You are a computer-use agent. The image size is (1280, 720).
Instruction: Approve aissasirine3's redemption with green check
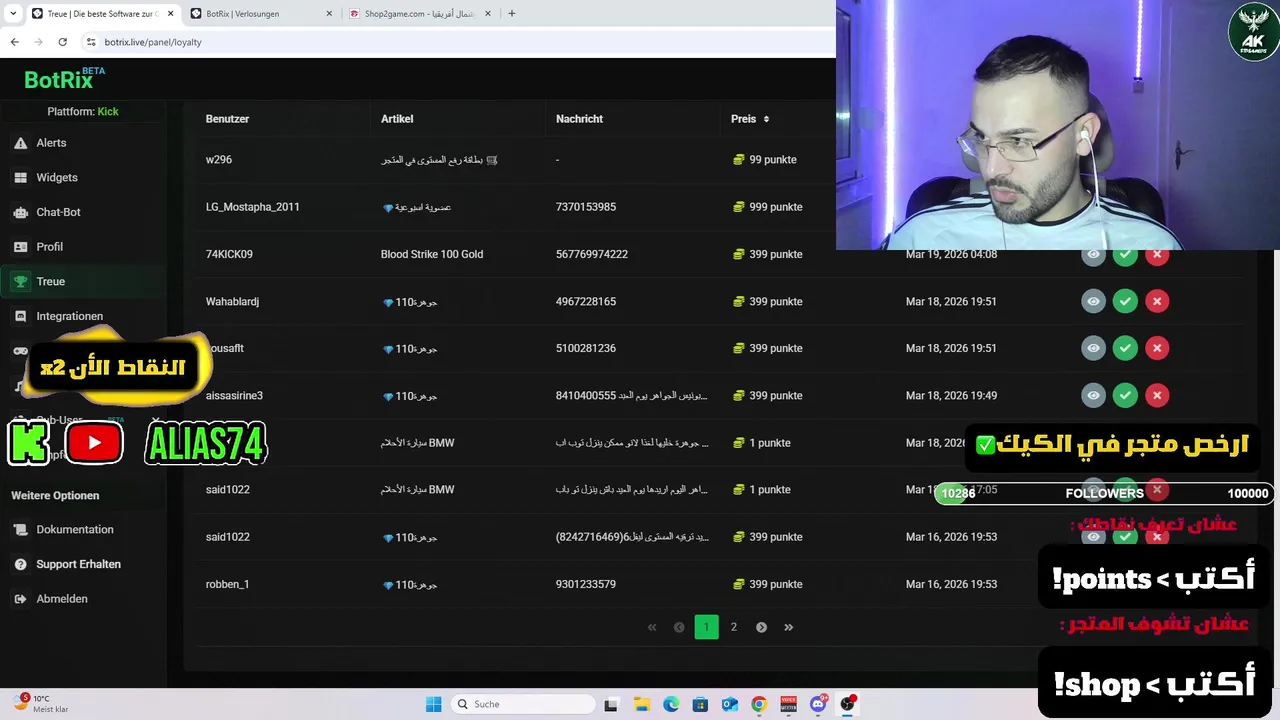click(1125, 395)
